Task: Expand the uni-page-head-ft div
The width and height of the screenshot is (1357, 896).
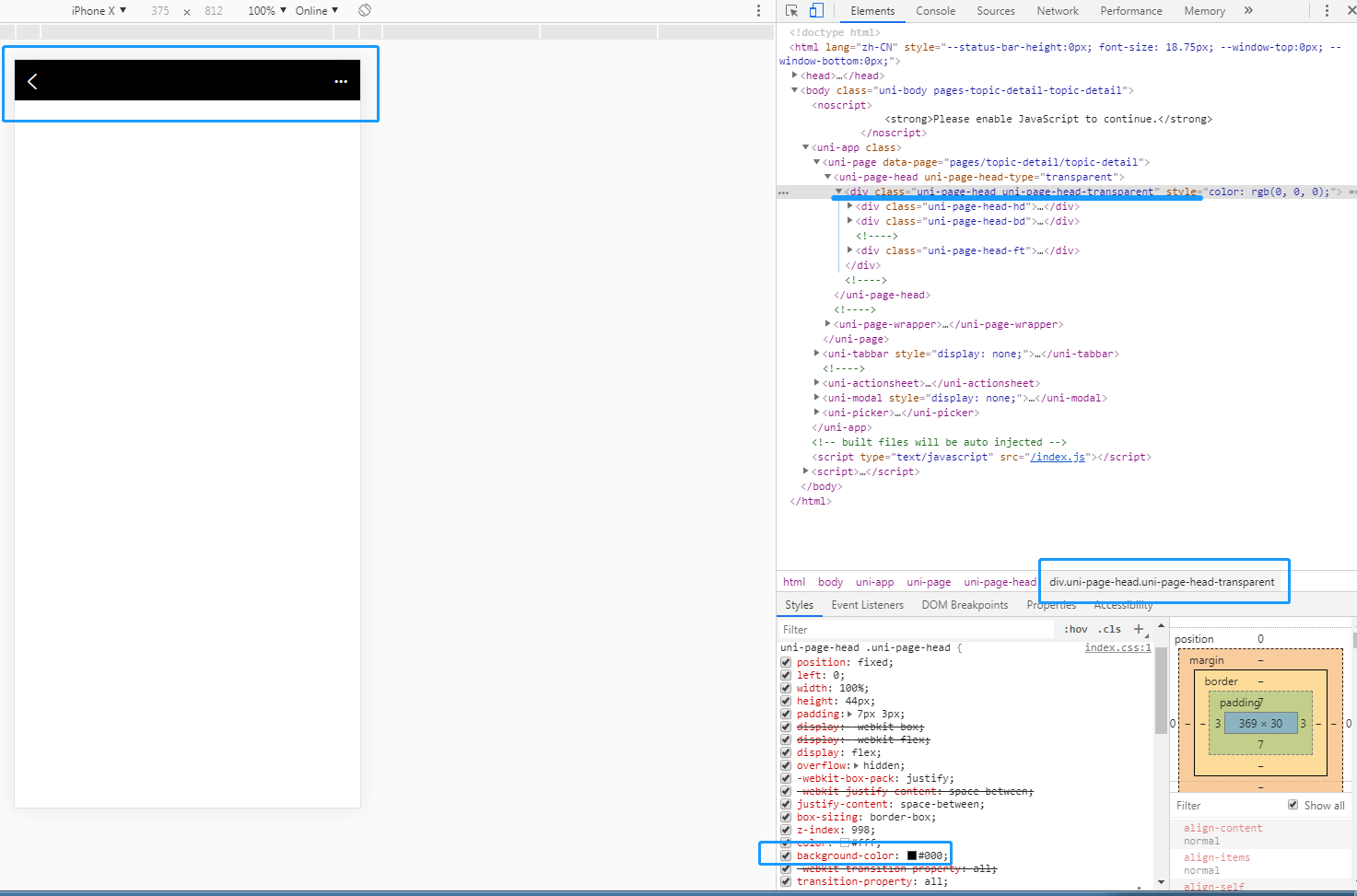Action: click(x=850, y=250)
